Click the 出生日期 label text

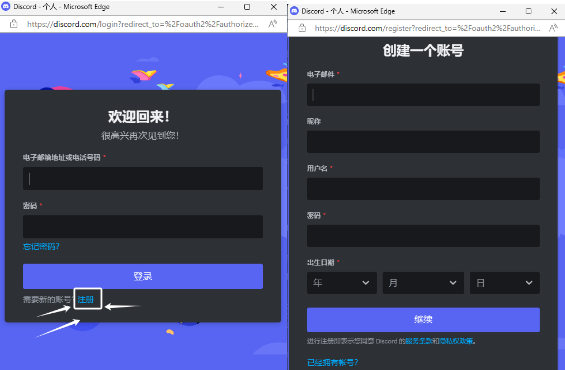[321, 262]
